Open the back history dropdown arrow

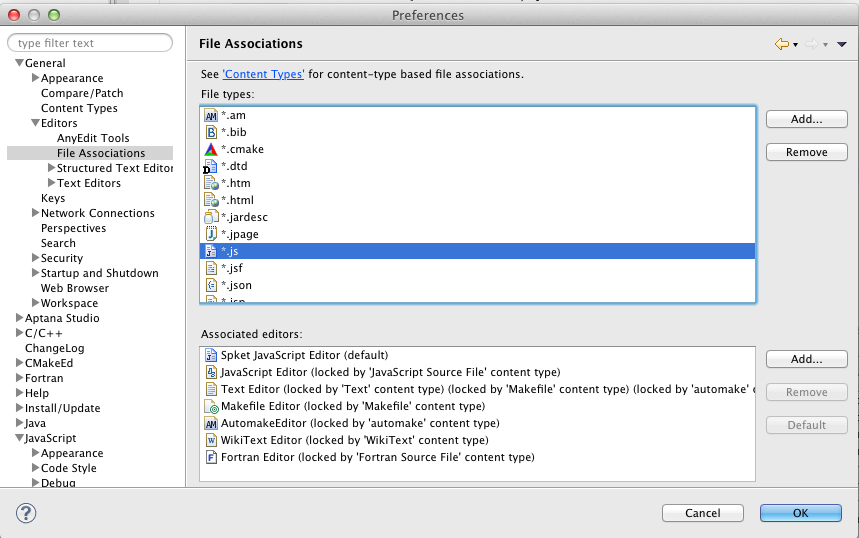tap(795, 45)
